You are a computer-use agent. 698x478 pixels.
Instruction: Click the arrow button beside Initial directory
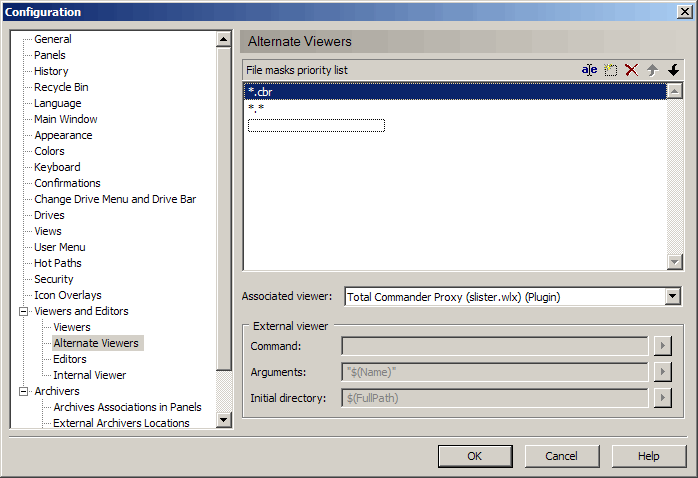click(x=661, y=398)
